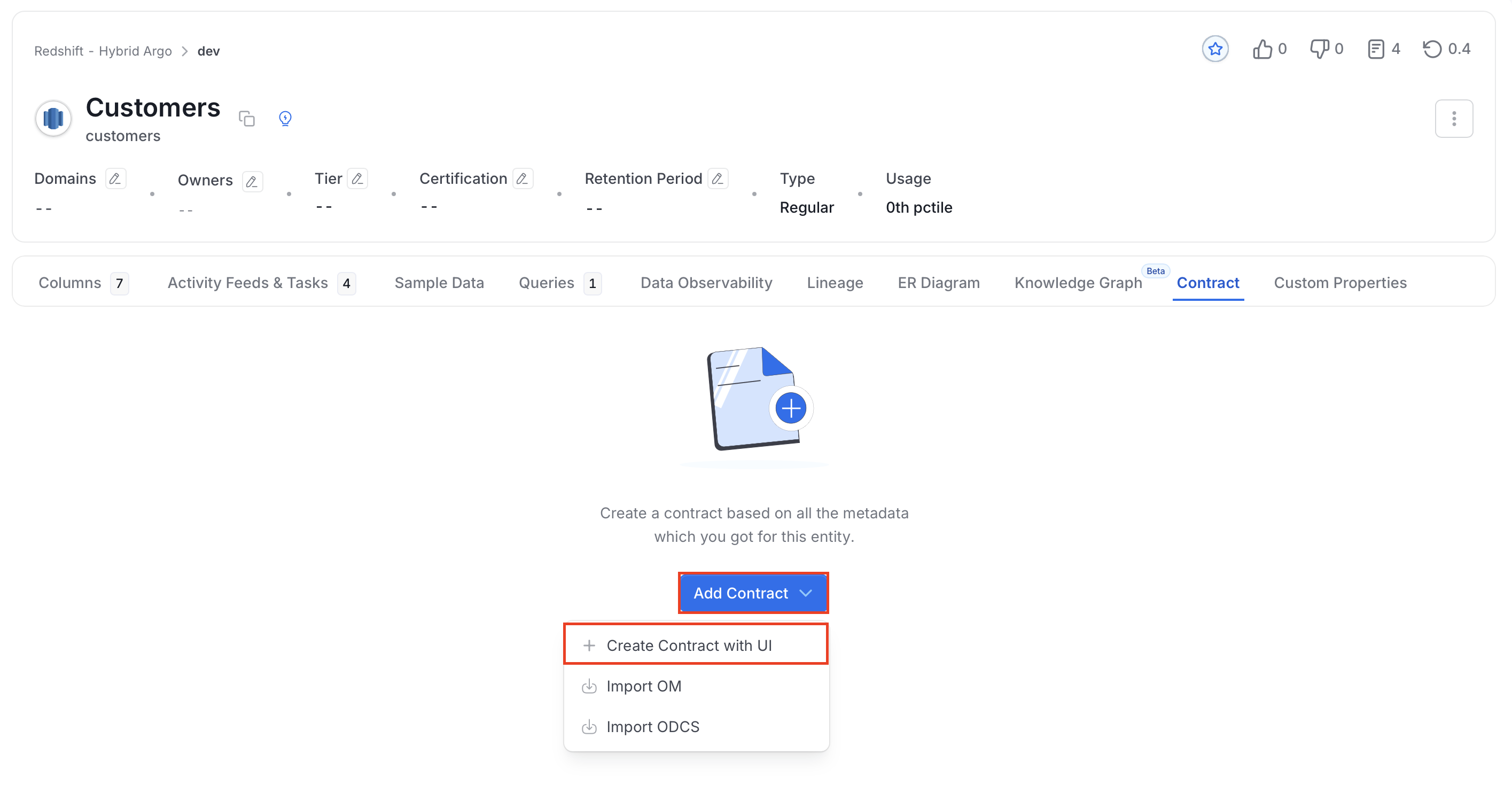Click the Customers title text
Screen dimensions: 1512x793
[153, 107]
